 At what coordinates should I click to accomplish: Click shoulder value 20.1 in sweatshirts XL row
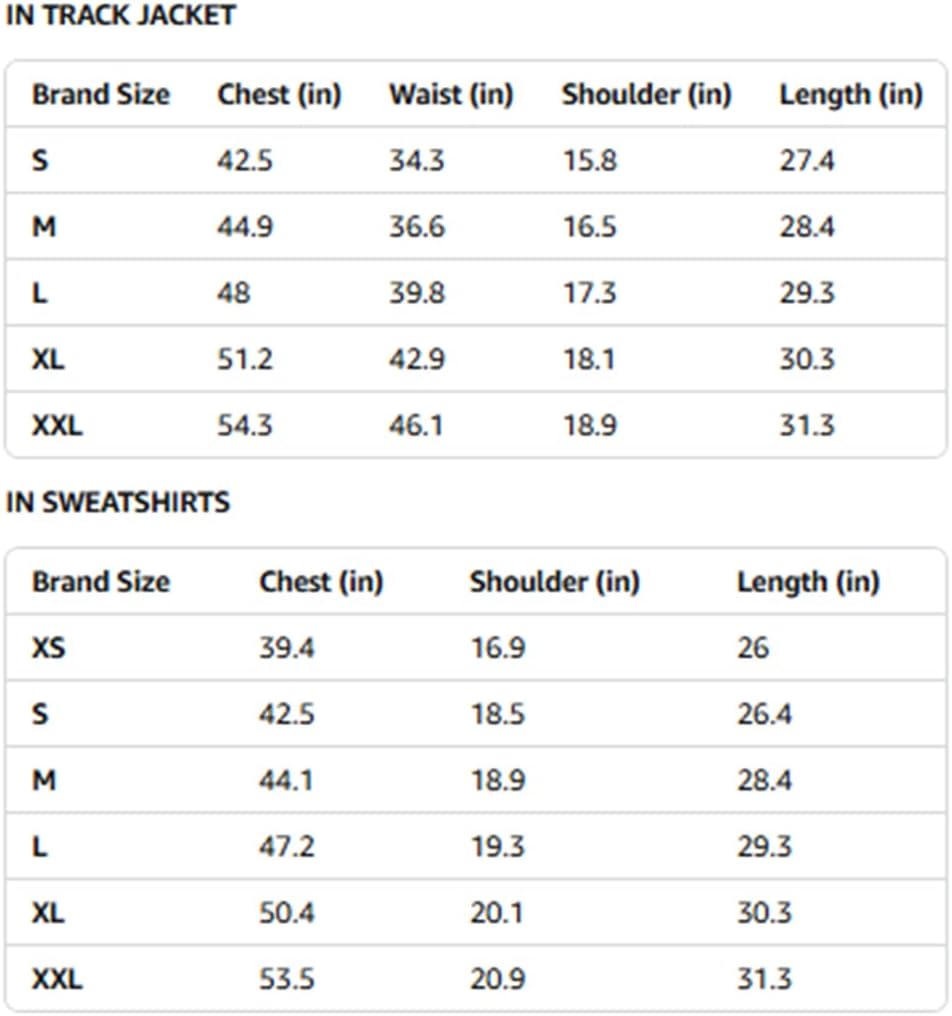[x=496, y=912]
